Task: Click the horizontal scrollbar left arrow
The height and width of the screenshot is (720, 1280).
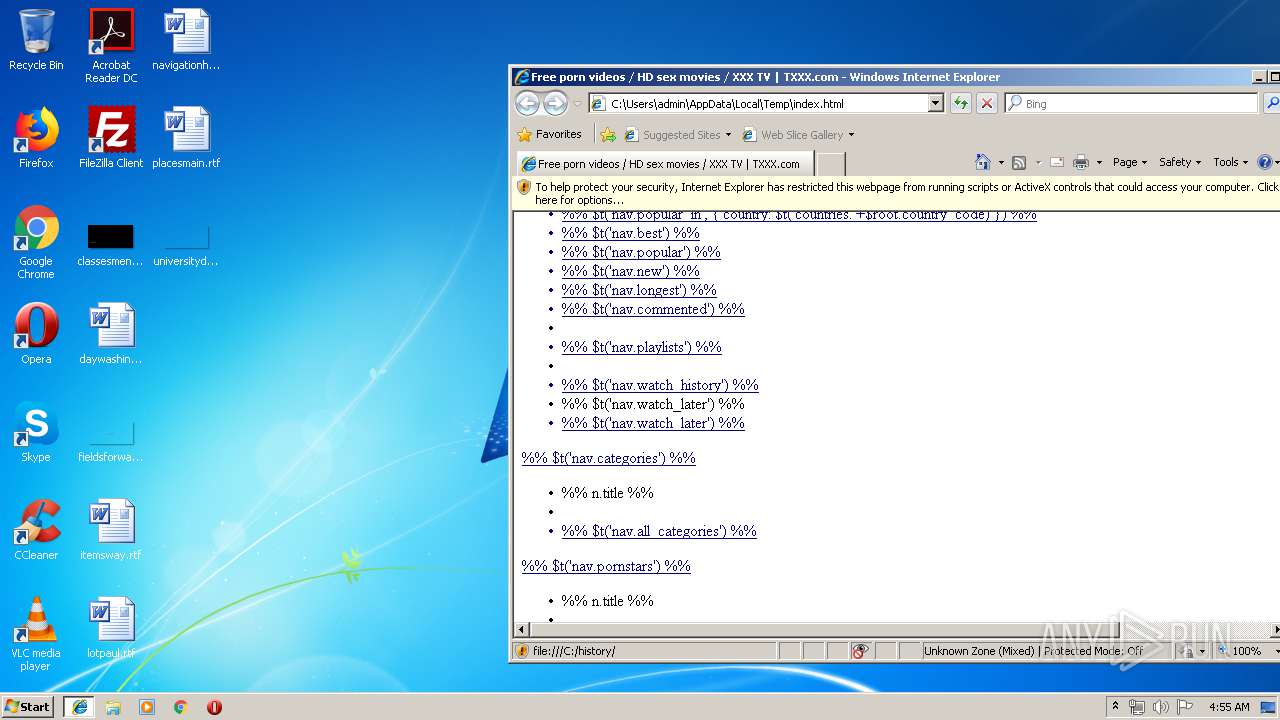Action: (x=521, y=629)
